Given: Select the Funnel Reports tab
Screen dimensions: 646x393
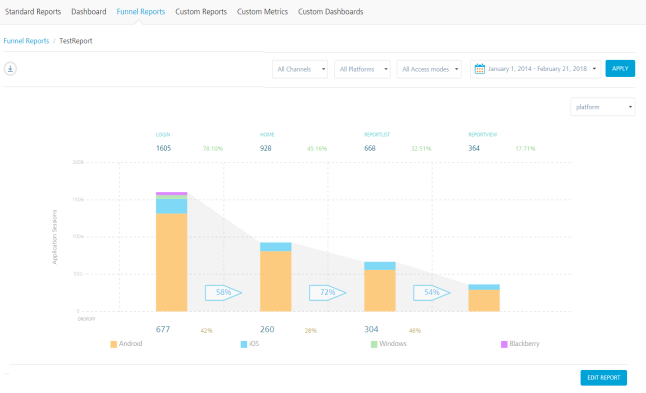Looking at the screenshot, I should click(140, 12).
